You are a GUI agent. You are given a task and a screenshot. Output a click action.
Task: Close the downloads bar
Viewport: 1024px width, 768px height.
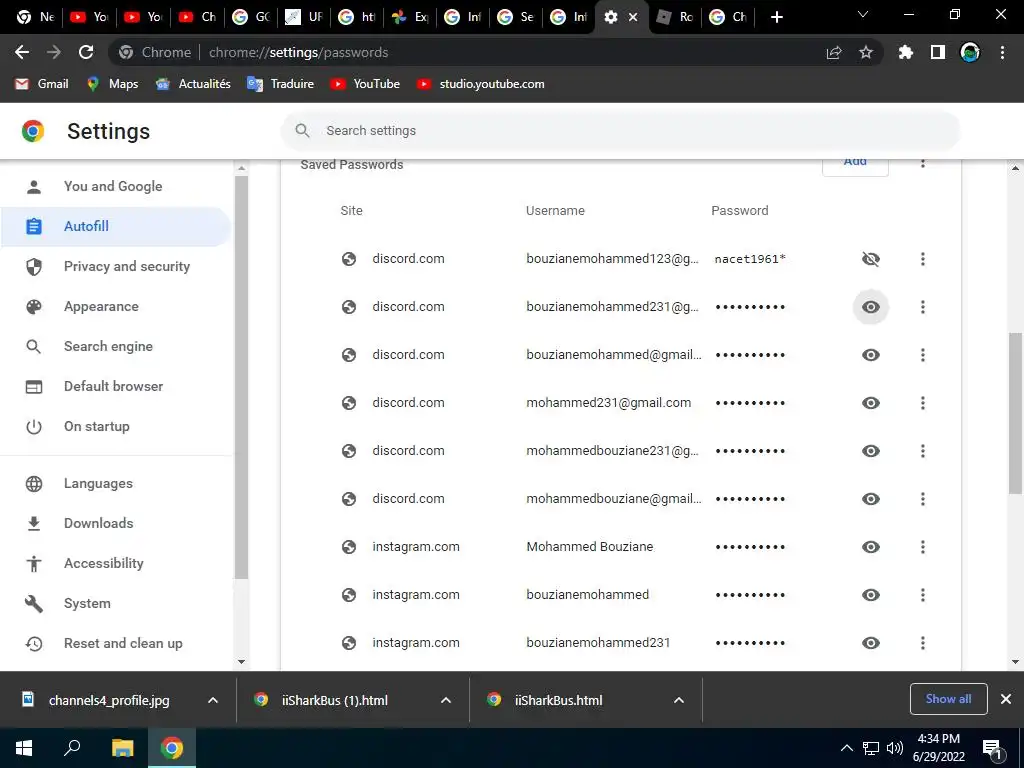[1006, 699]
